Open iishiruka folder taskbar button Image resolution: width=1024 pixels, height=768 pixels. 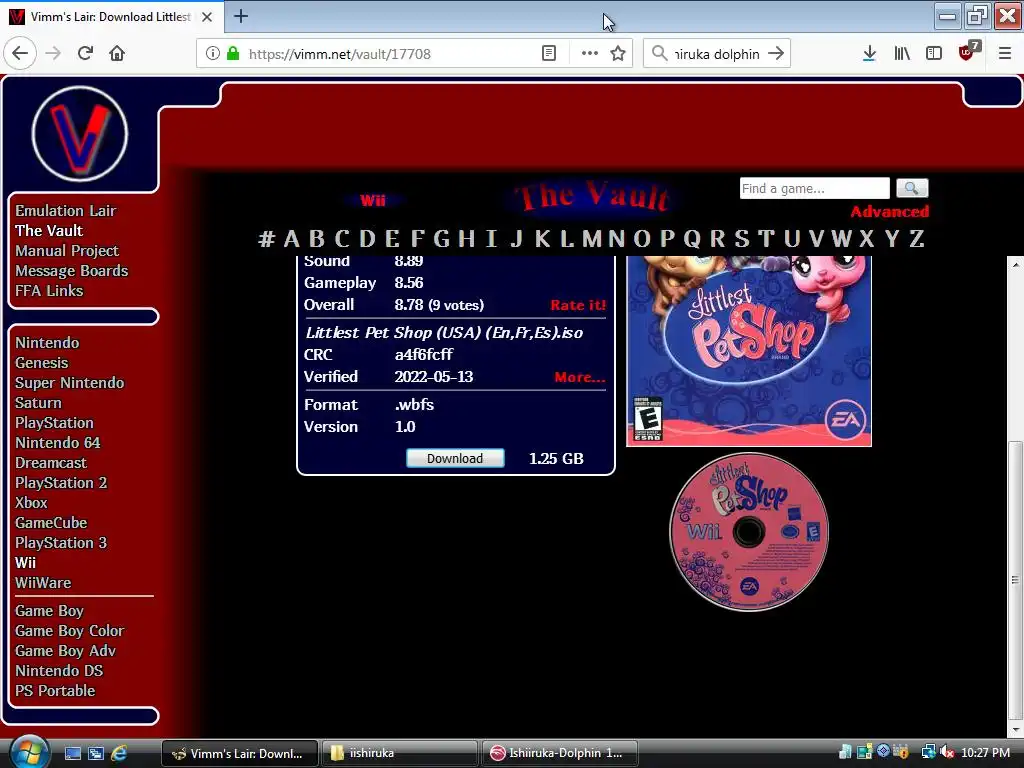point(399,753)
